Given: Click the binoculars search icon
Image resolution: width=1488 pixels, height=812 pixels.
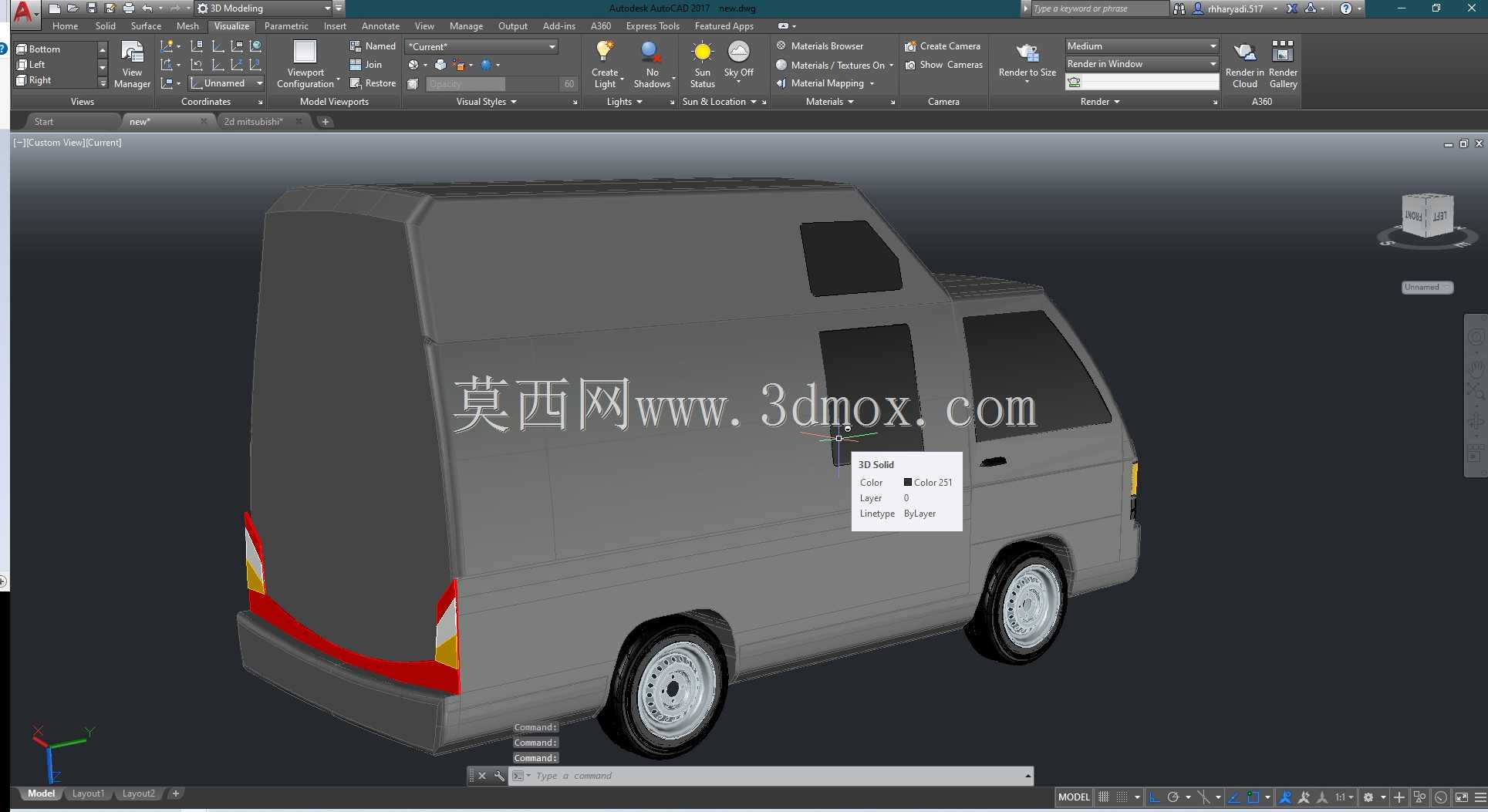Looking at the screenshot, I should (1179, 8).
